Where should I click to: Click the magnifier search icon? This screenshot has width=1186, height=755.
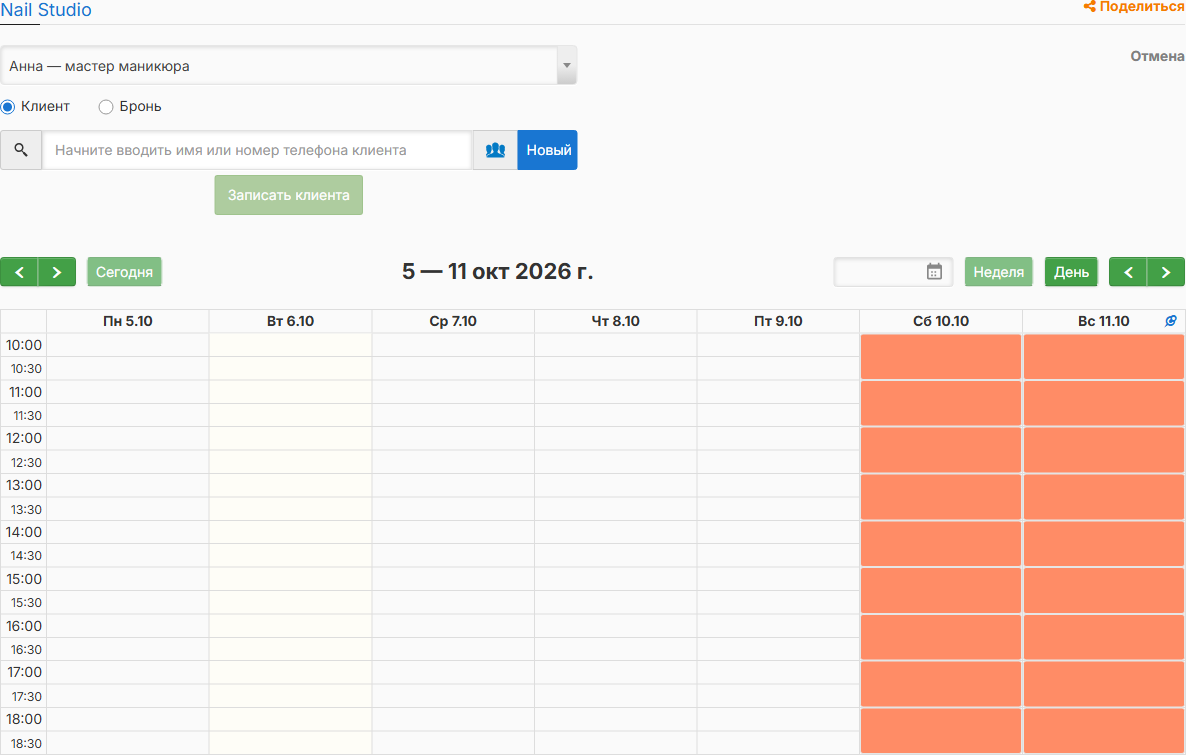pyautogui.click(x=21, y=150)
